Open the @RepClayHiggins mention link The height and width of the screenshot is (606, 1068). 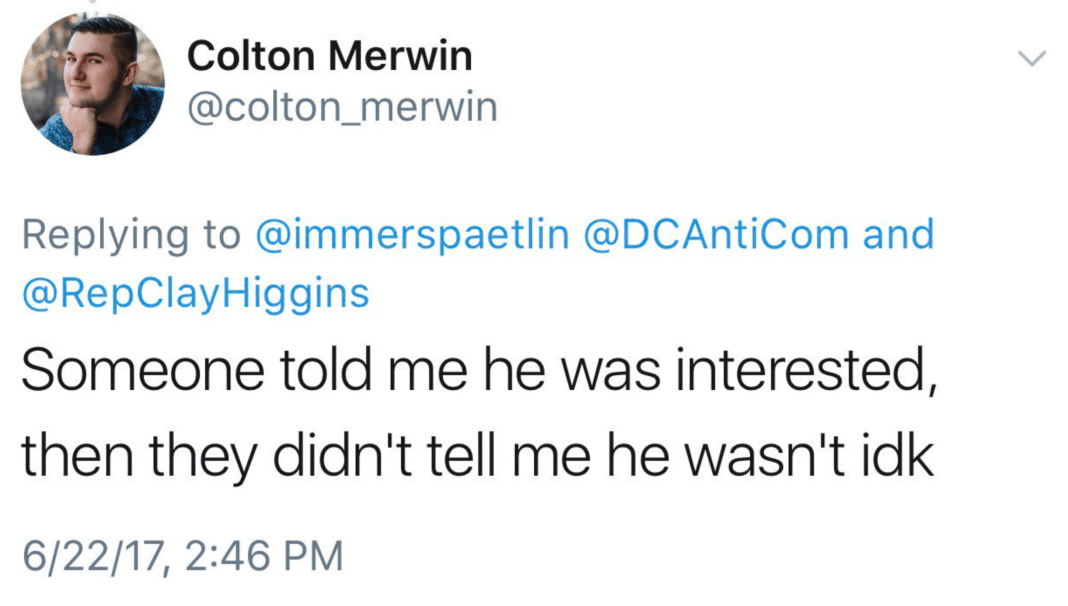[195, 293]
